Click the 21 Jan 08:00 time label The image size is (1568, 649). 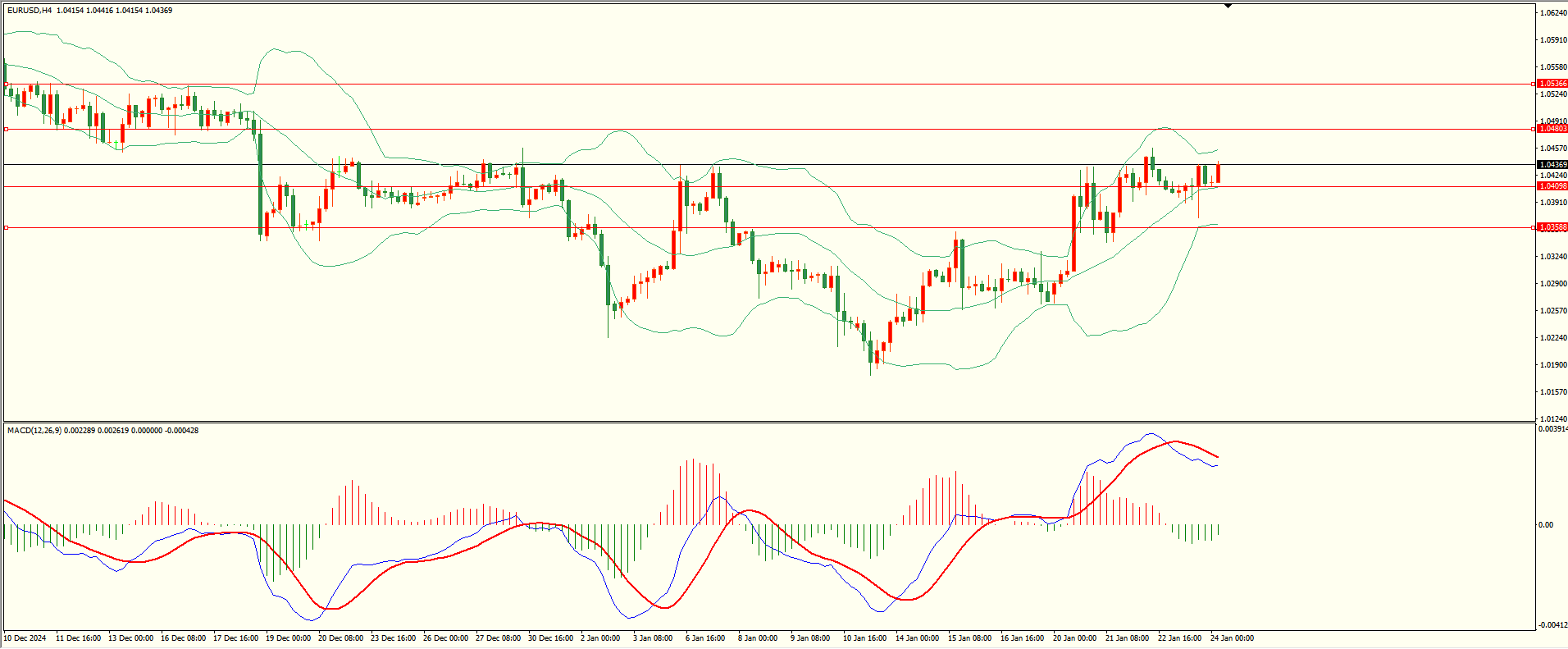1127,638
